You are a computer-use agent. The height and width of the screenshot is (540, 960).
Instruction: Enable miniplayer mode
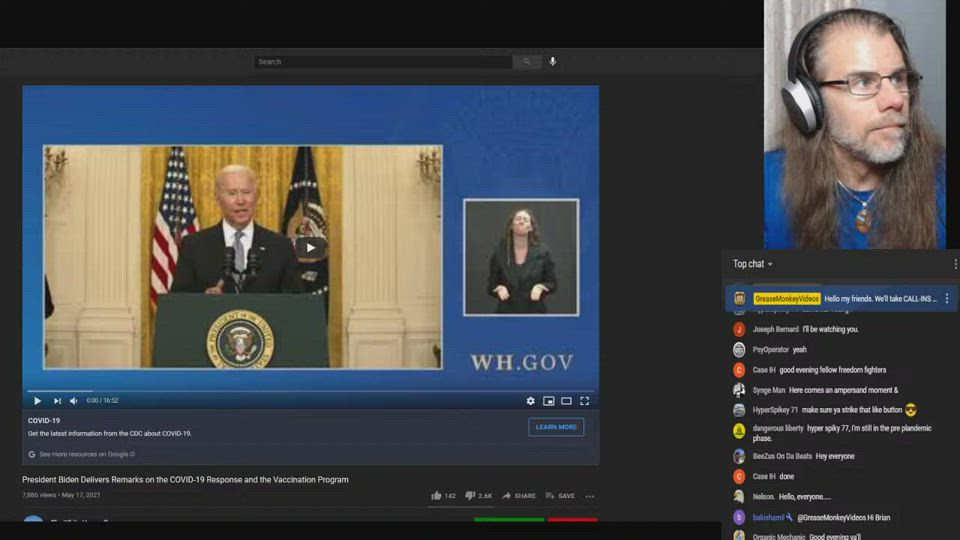pyautogui.click(x=549, y=401)
